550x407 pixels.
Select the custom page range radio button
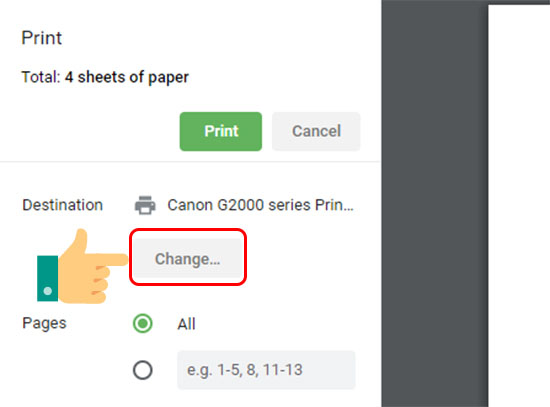(143, 370)
